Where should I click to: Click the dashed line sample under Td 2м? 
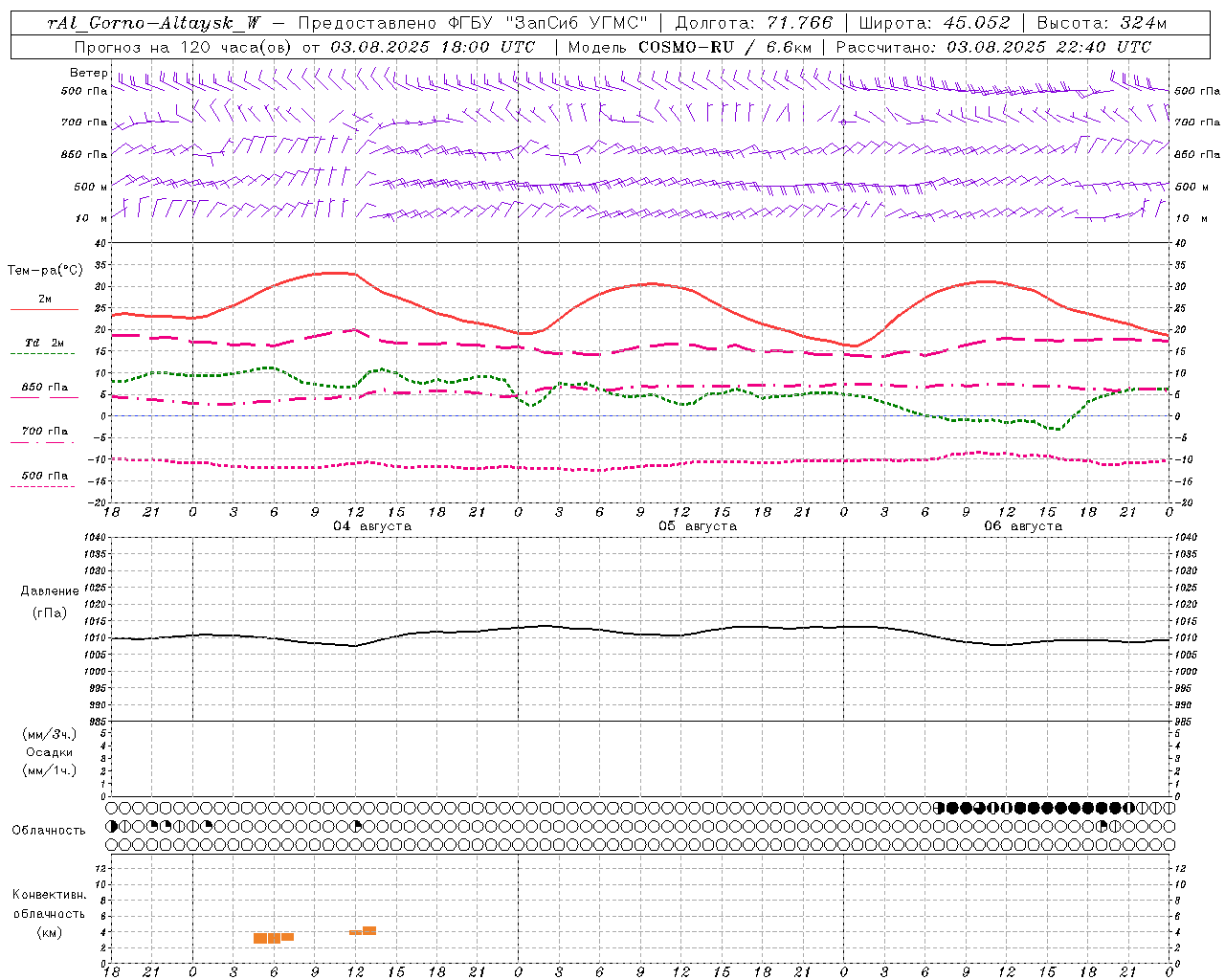tap(43, 353)
